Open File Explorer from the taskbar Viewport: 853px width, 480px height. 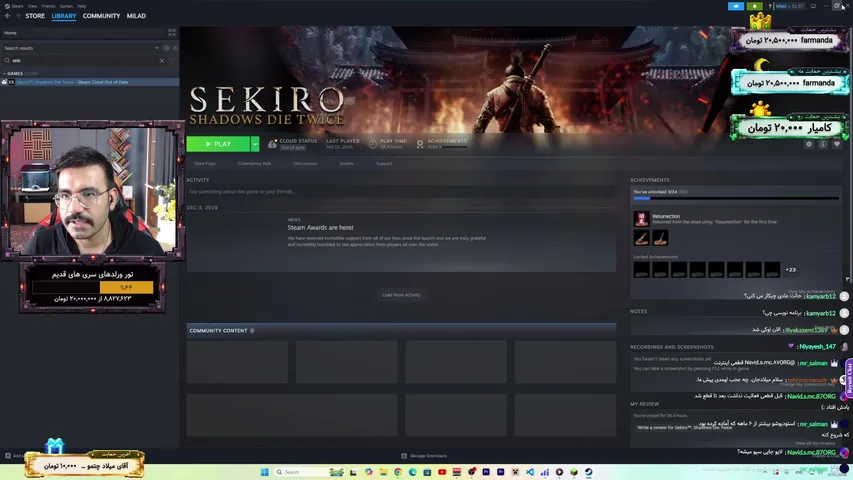click(384, 472)
